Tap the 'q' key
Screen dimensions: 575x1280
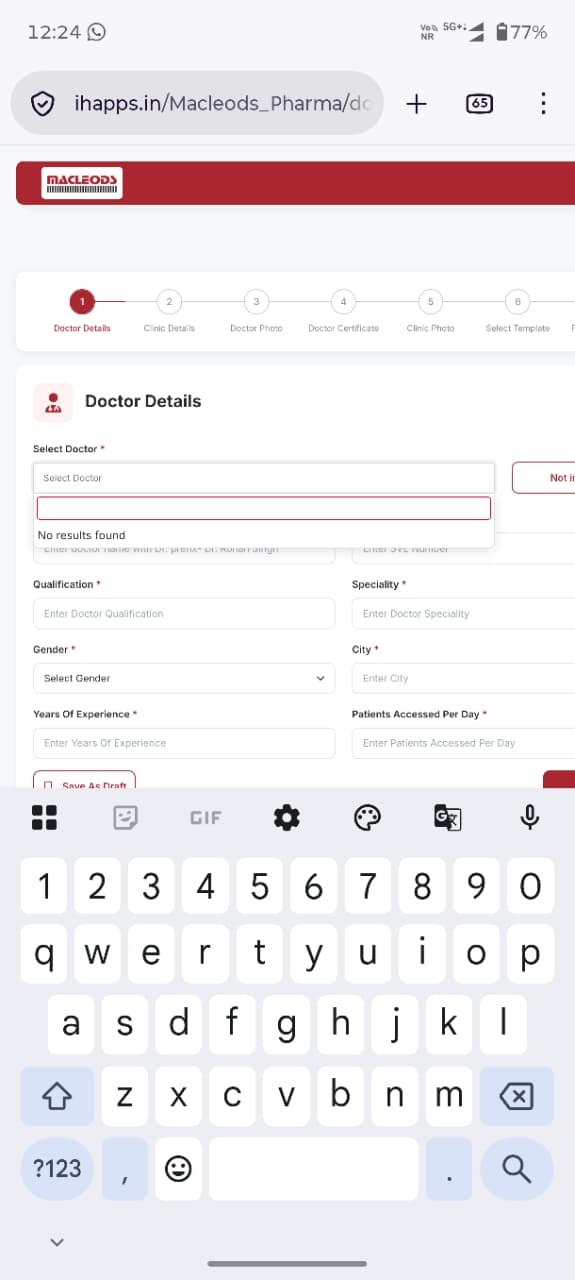[44, 953]
